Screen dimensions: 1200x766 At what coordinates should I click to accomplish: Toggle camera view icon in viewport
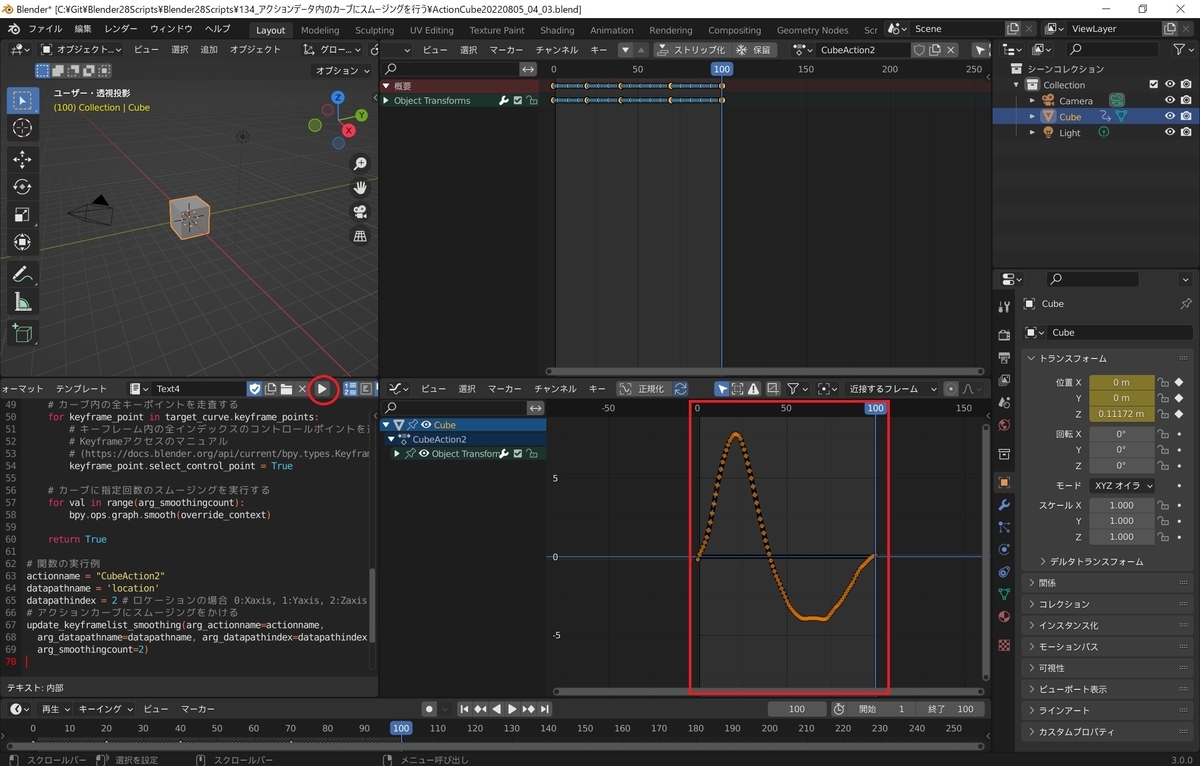360,212
